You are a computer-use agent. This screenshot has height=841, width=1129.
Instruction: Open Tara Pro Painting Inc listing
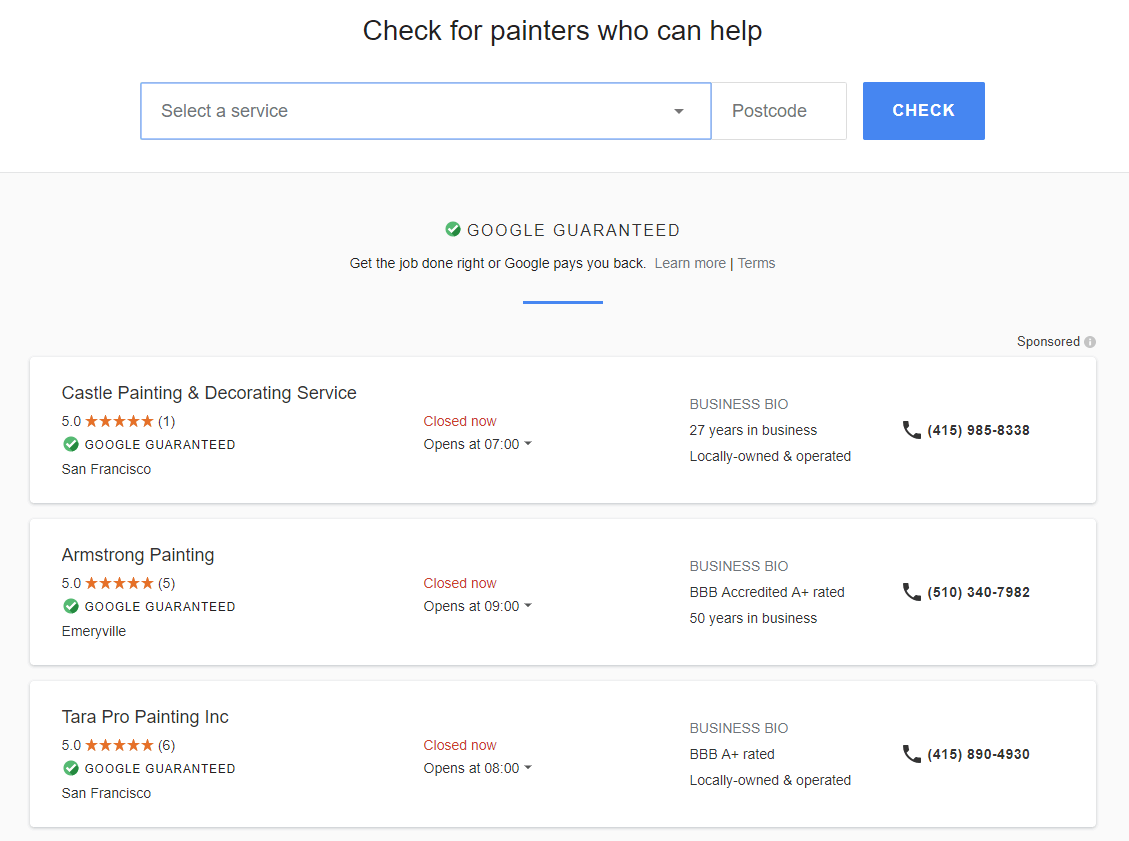click(145, 717)
